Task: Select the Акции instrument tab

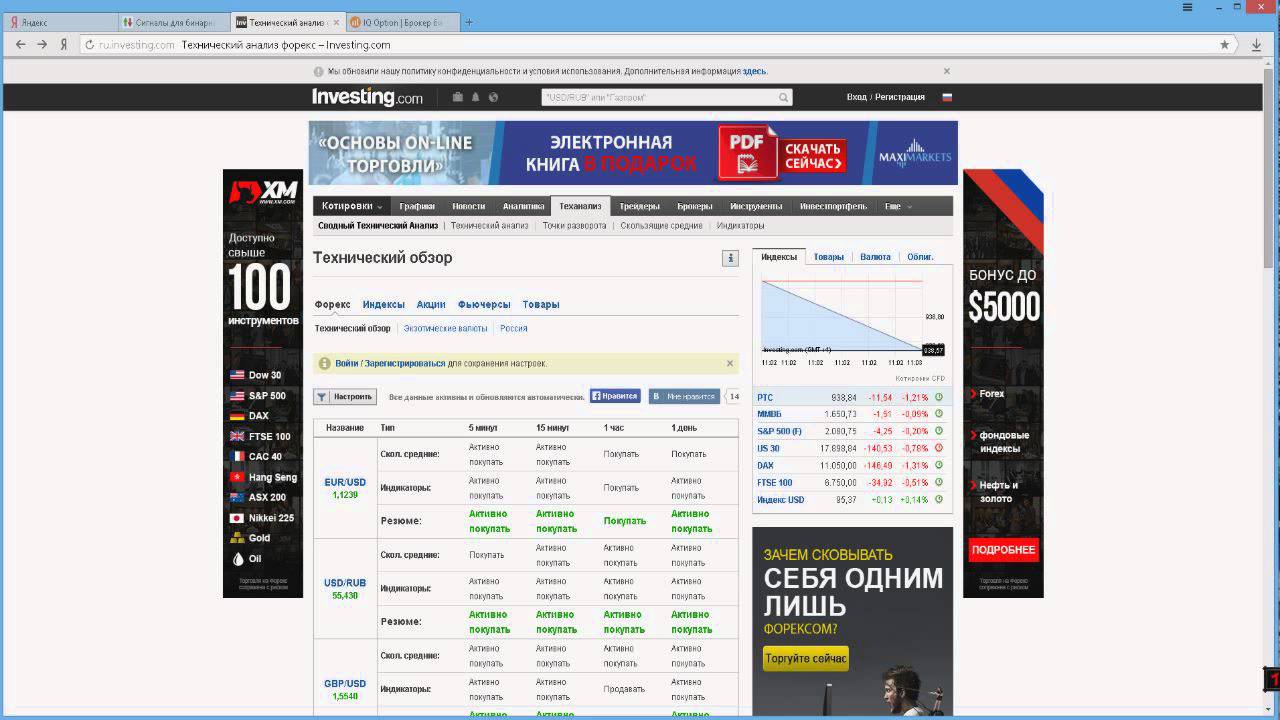Action: [x=431, y=304]
